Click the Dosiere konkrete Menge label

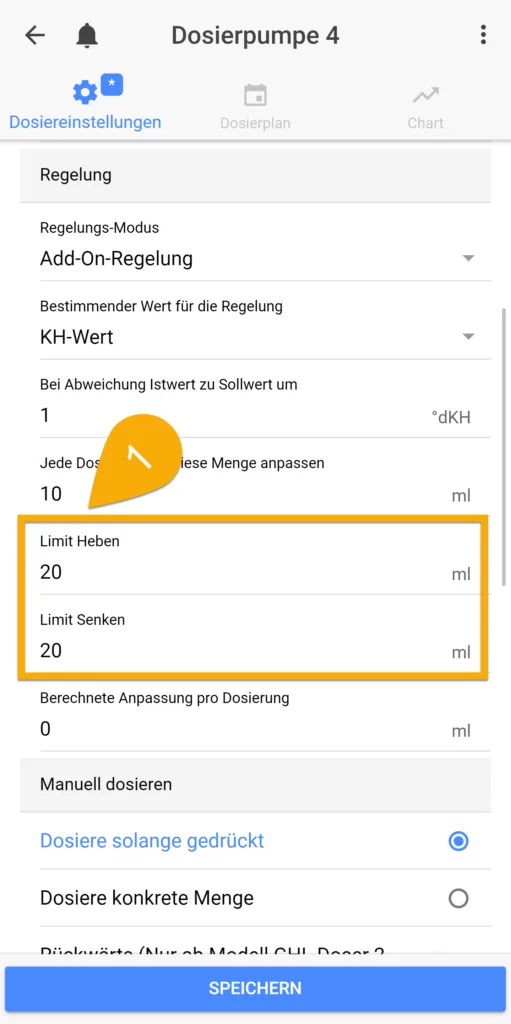147,898
